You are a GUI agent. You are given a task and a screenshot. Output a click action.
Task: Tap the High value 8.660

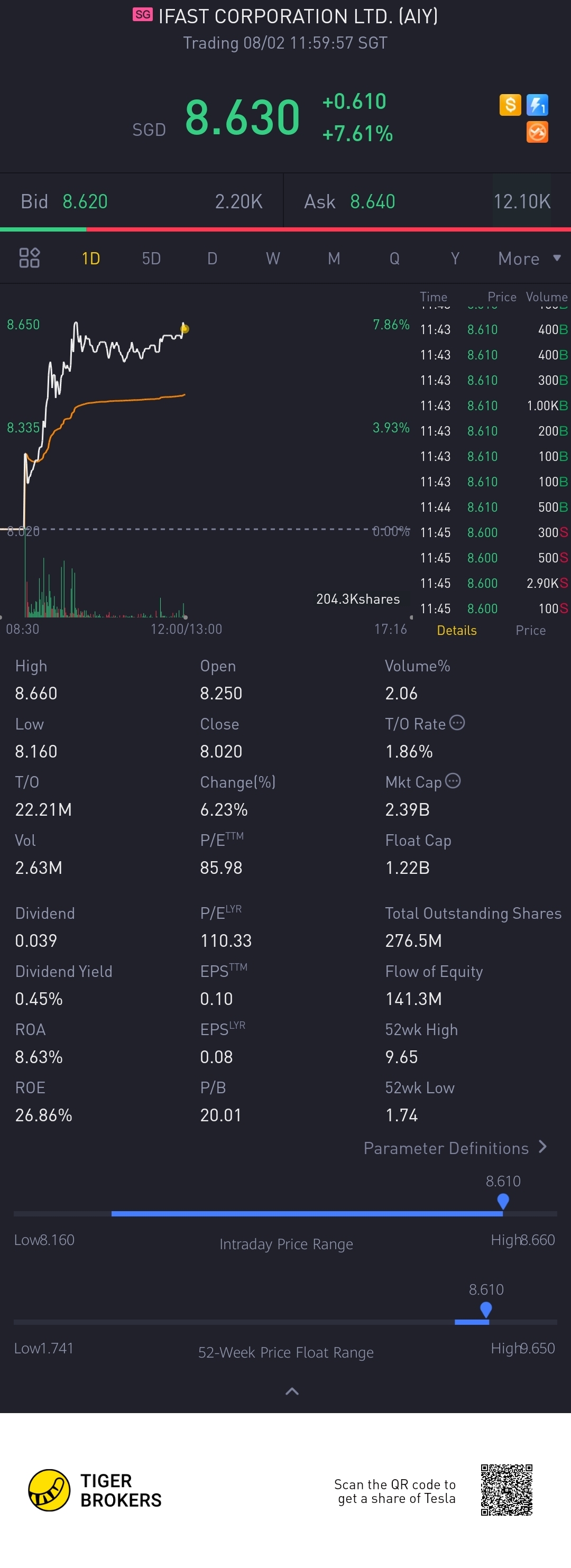(x=36, y=693)
